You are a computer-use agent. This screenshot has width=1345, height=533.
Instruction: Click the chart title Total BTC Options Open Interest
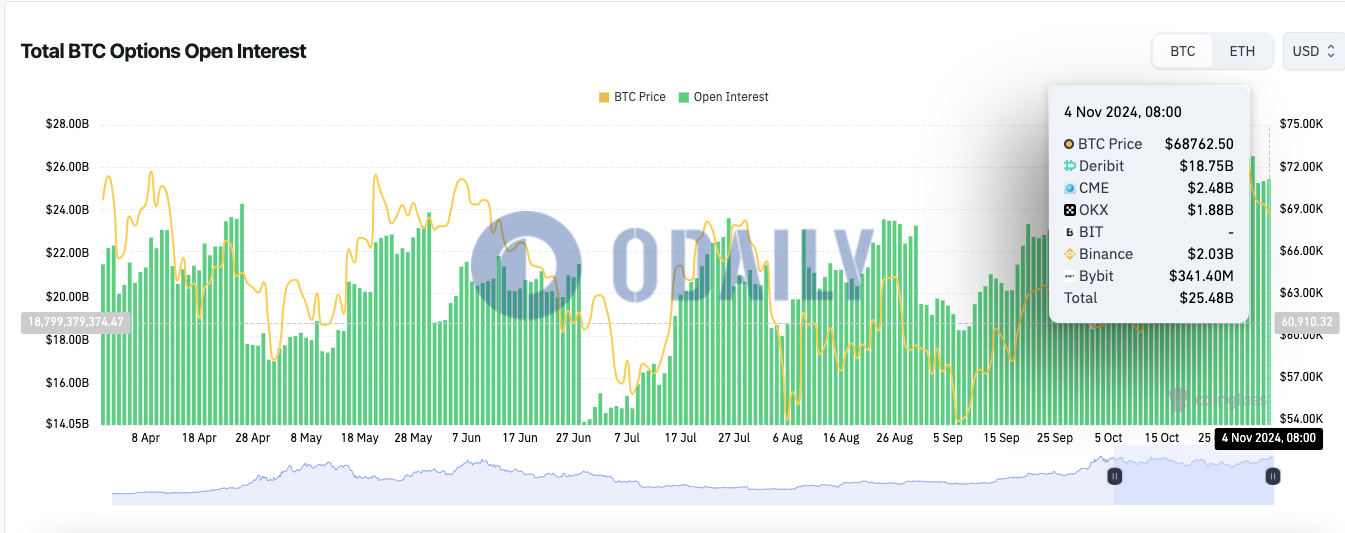164,51
